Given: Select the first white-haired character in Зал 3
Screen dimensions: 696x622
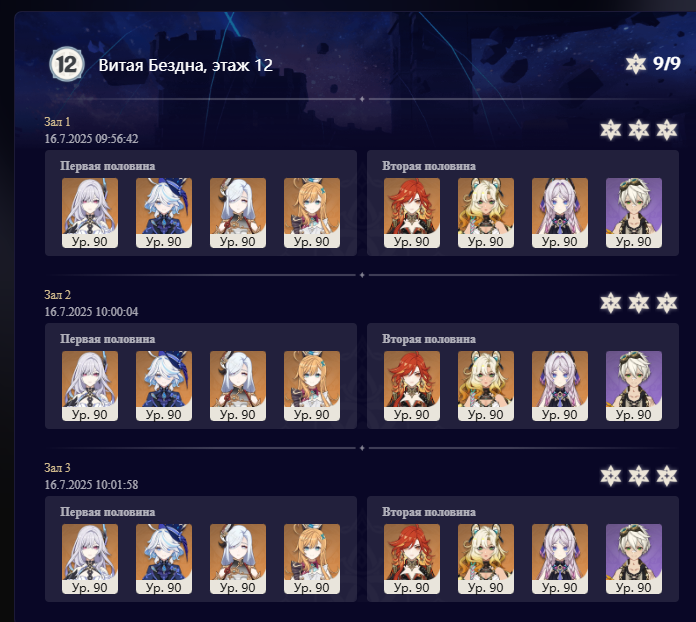Looking at the screenshot, I should point(90,559).
